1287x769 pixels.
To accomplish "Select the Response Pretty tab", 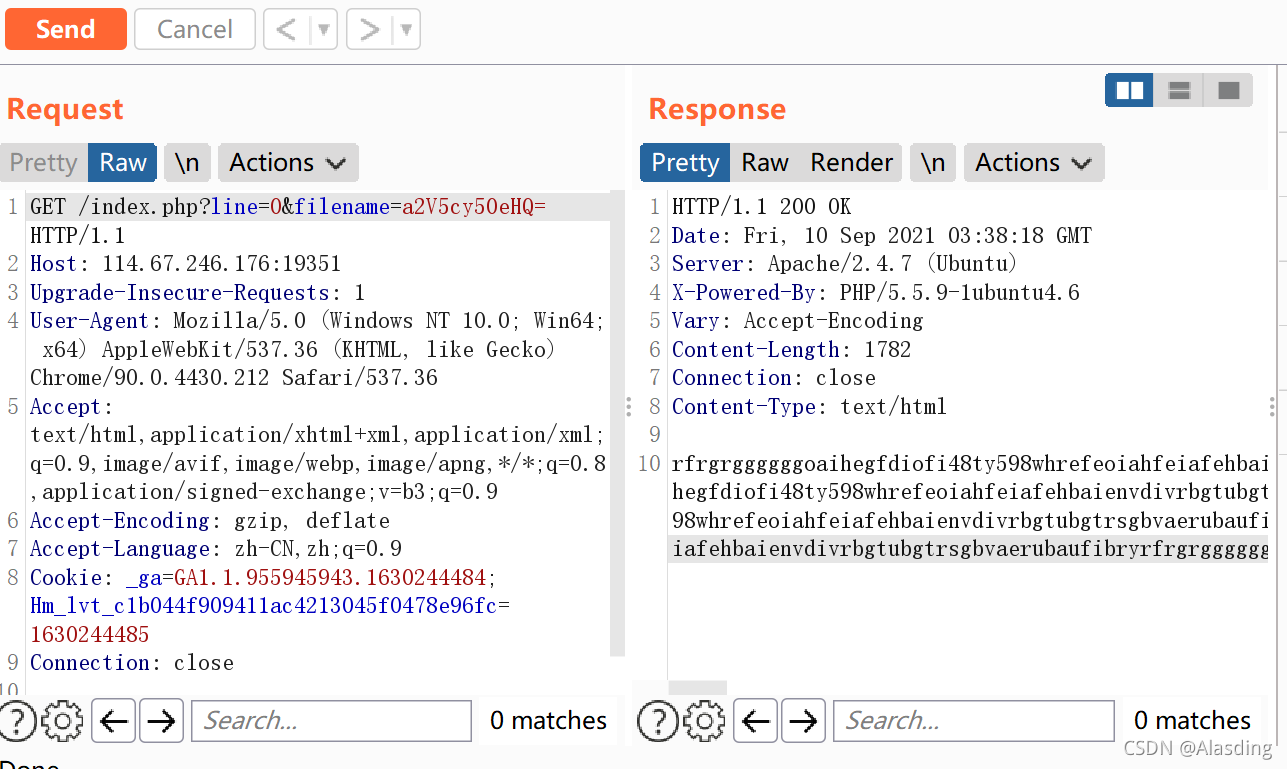I will coord(685,162).
